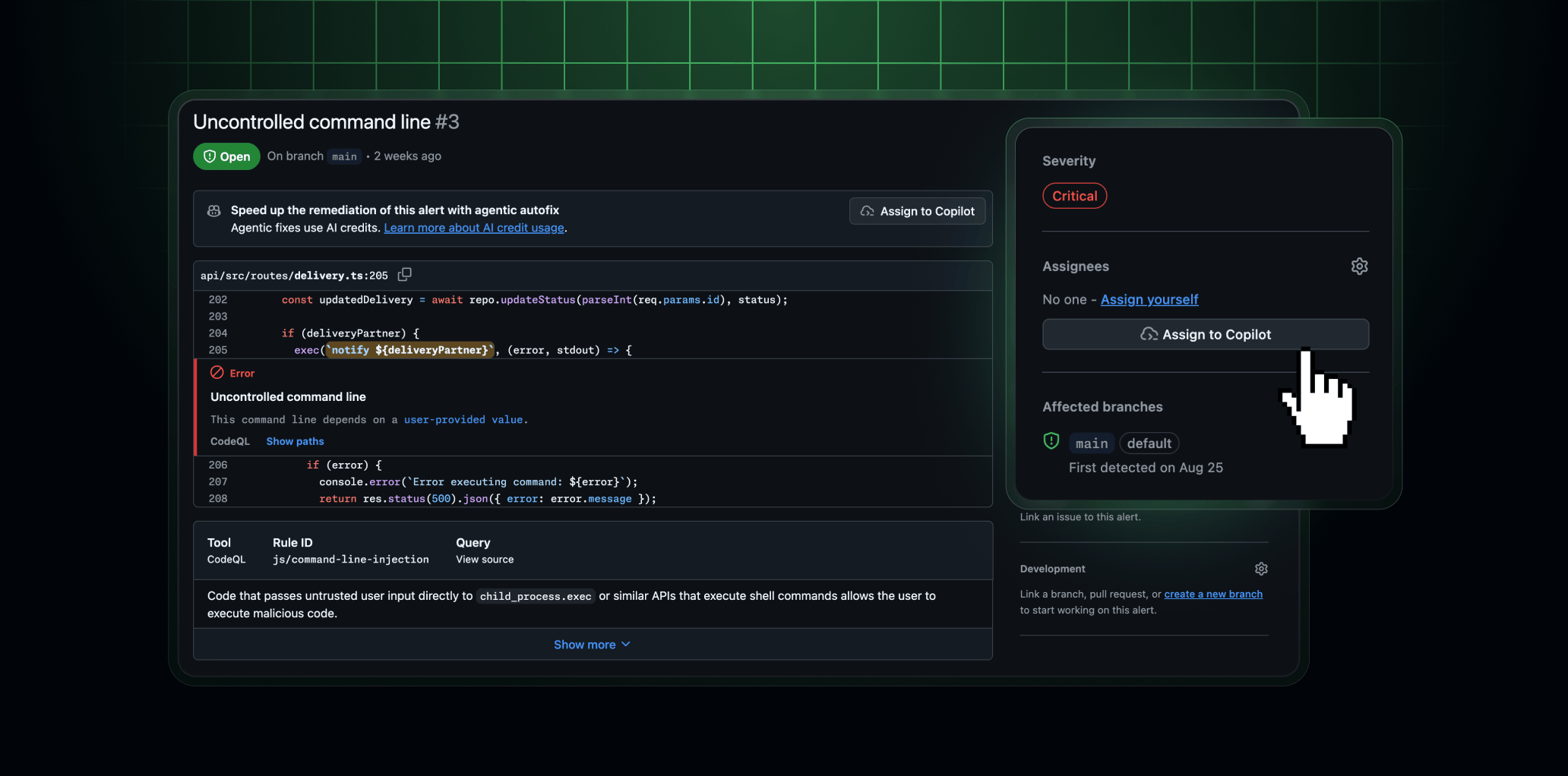The width and height of the screenshot is (1568, 776).
Task: Click Assign yourself link
Action: 1149,300
